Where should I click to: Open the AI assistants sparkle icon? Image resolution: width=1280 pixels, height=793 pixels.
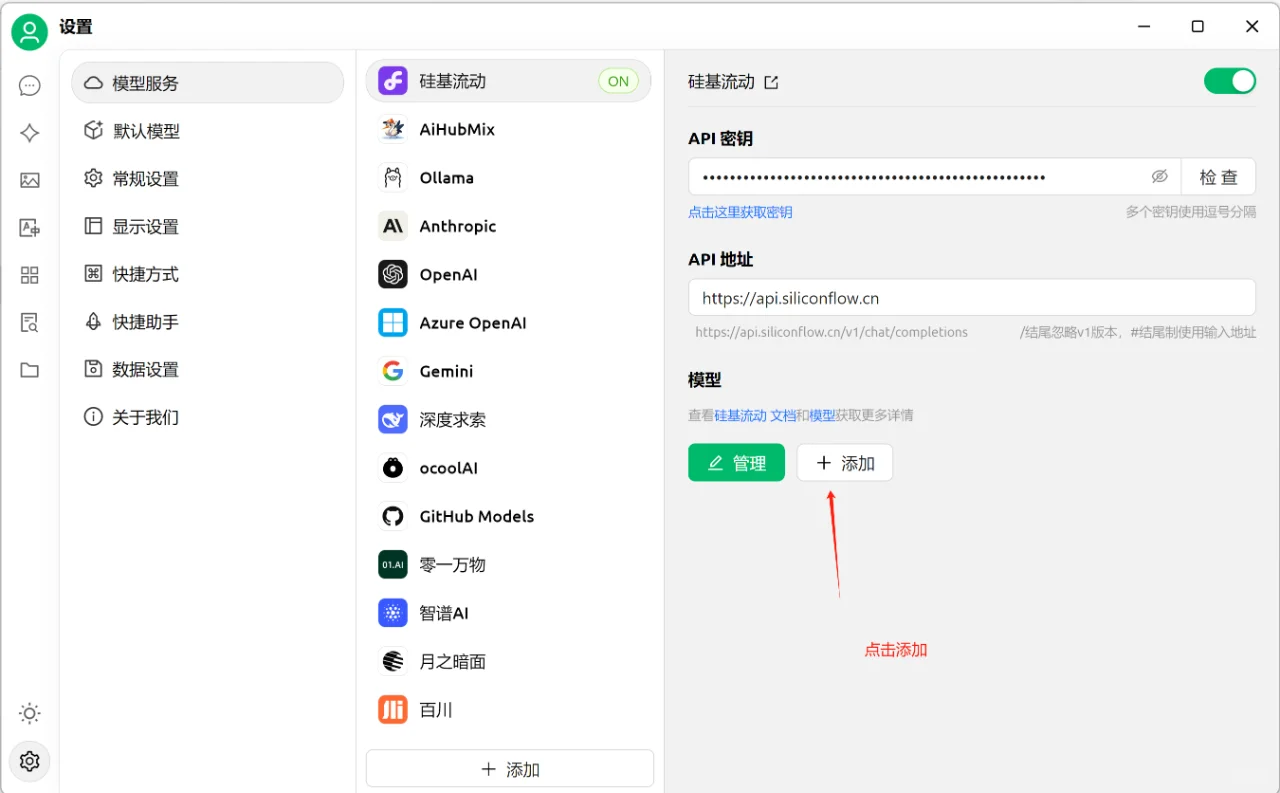click(x=29, y=132)
